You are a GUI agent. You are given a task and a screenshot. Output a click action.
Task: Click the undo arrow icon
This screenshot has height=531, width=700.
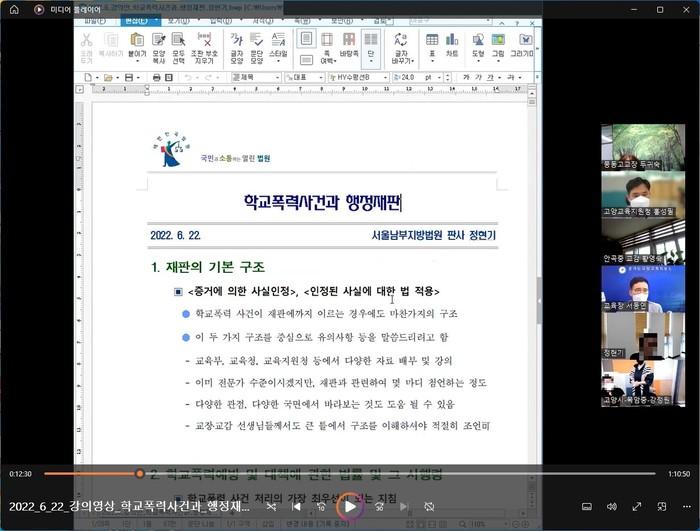click(x=188, y=77)
